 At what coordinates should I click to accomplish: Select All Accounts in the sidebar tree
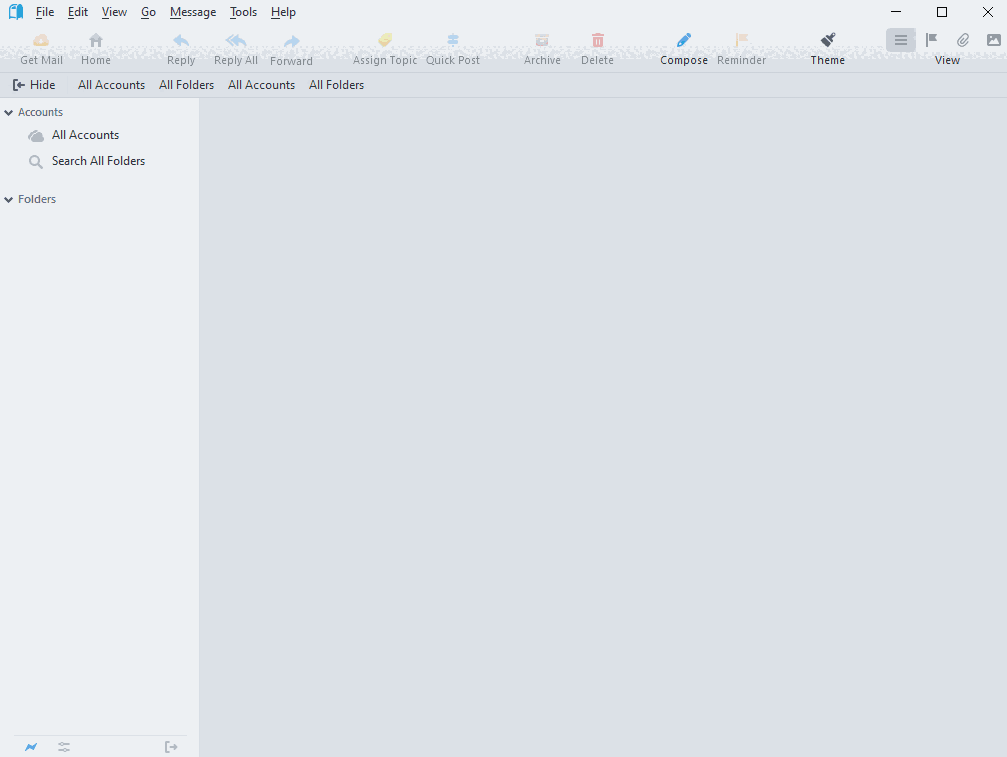[85, 135]
